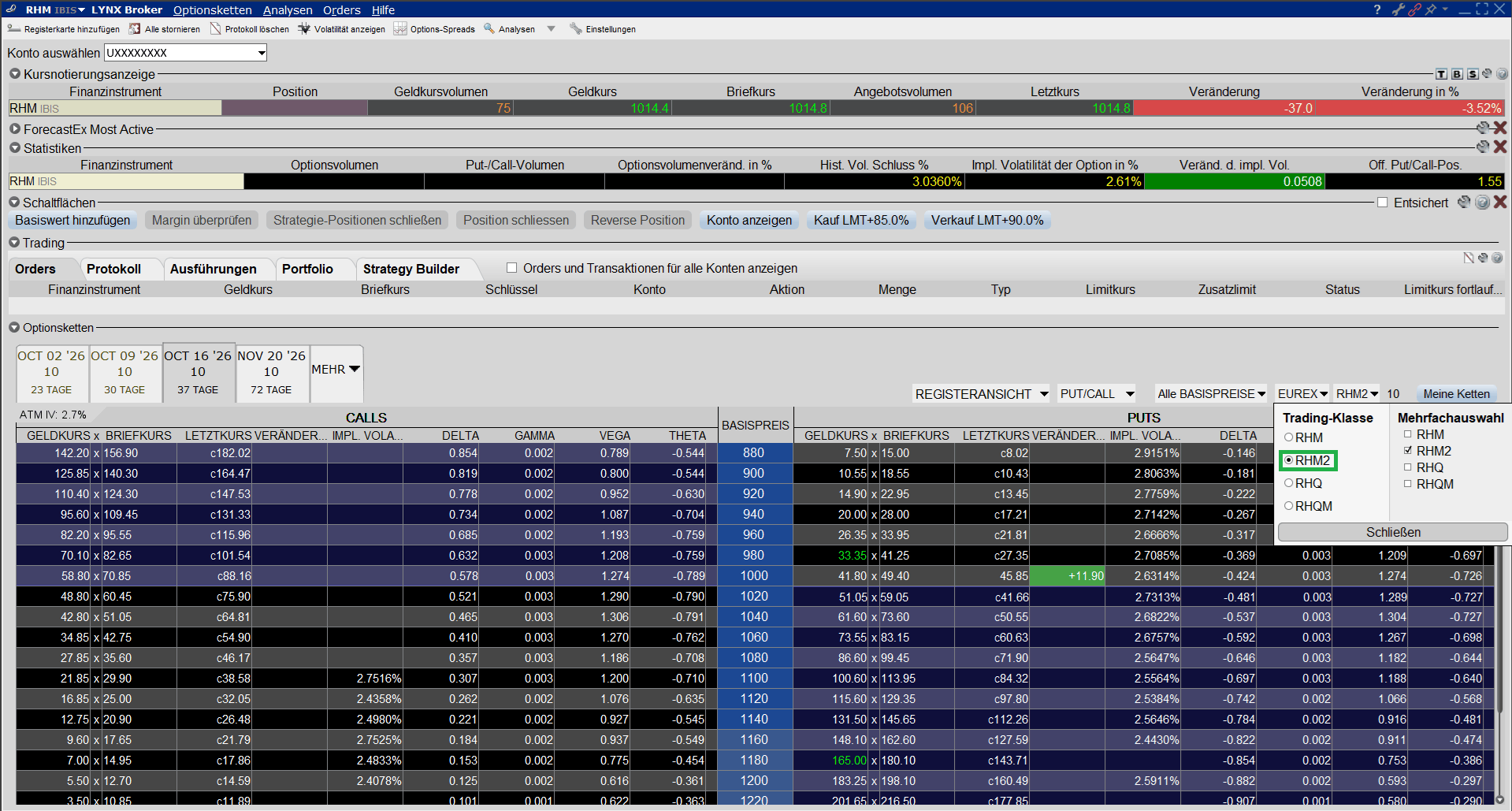Screen dimensions: 1512x811
Task: Expand the ForecastEx Most Active section
Action: tap(14, 128)
